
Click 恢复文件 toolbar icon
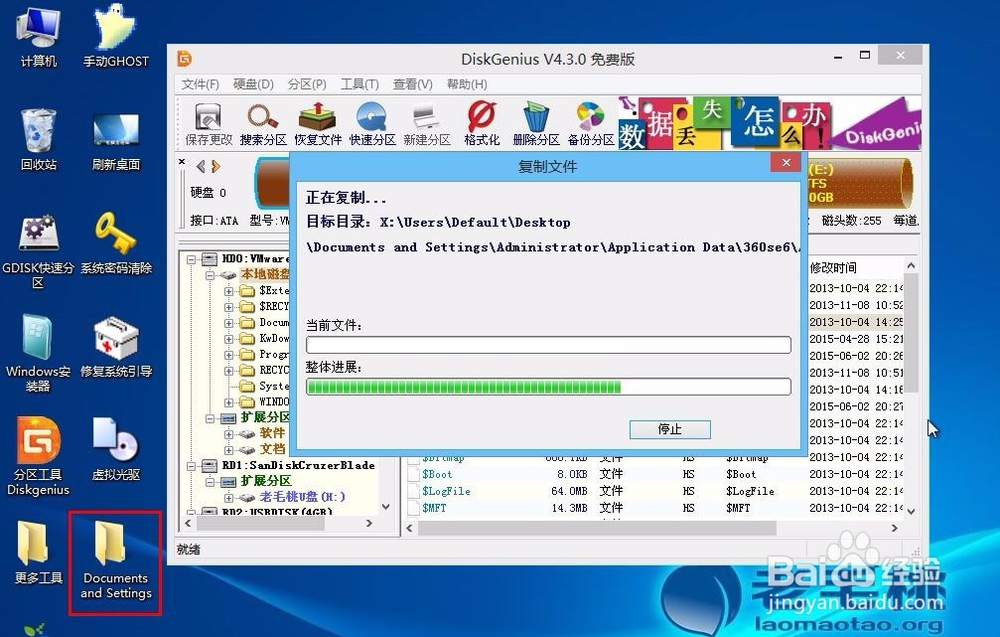[x=318, y=124]
